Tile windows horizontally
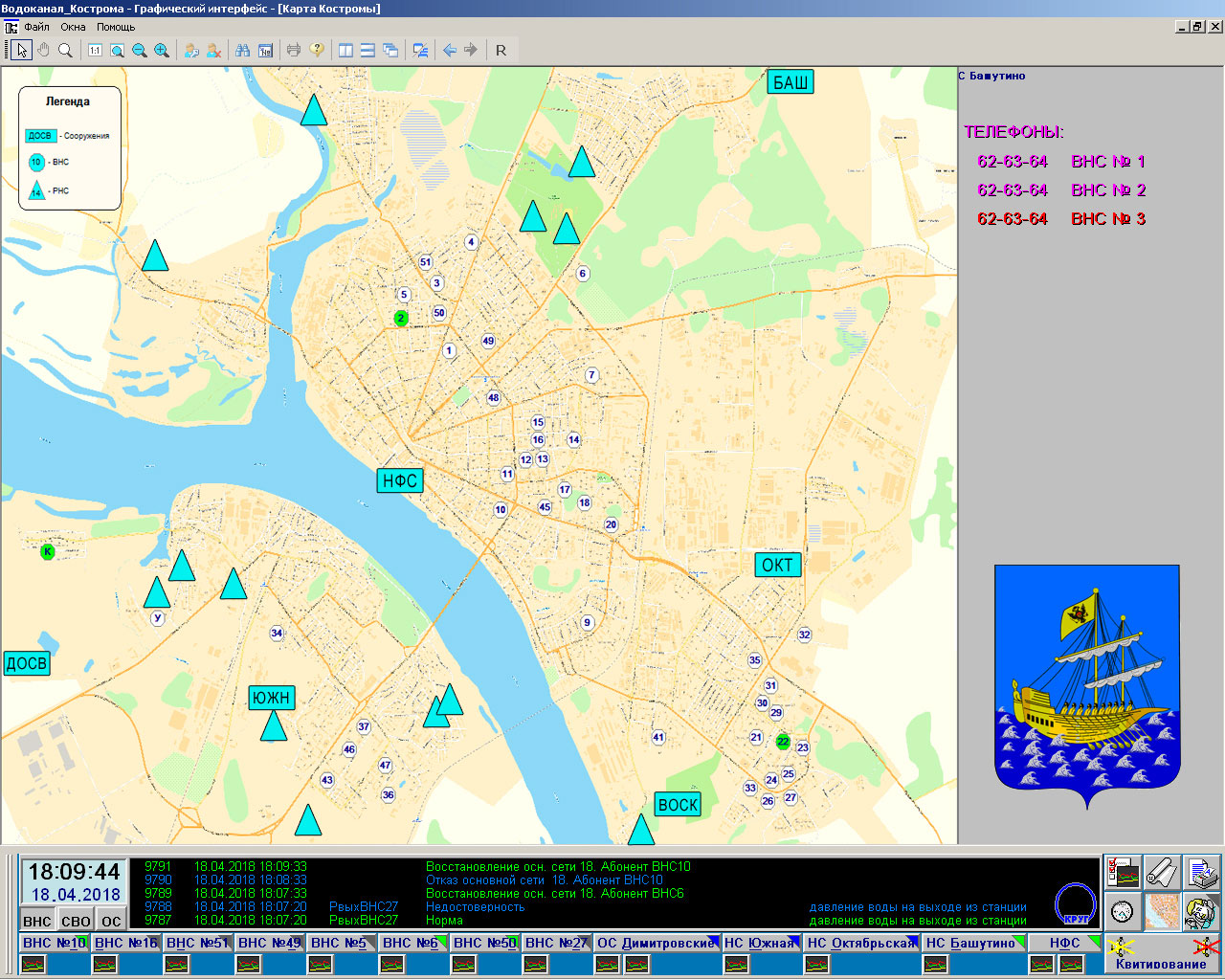 367,50
